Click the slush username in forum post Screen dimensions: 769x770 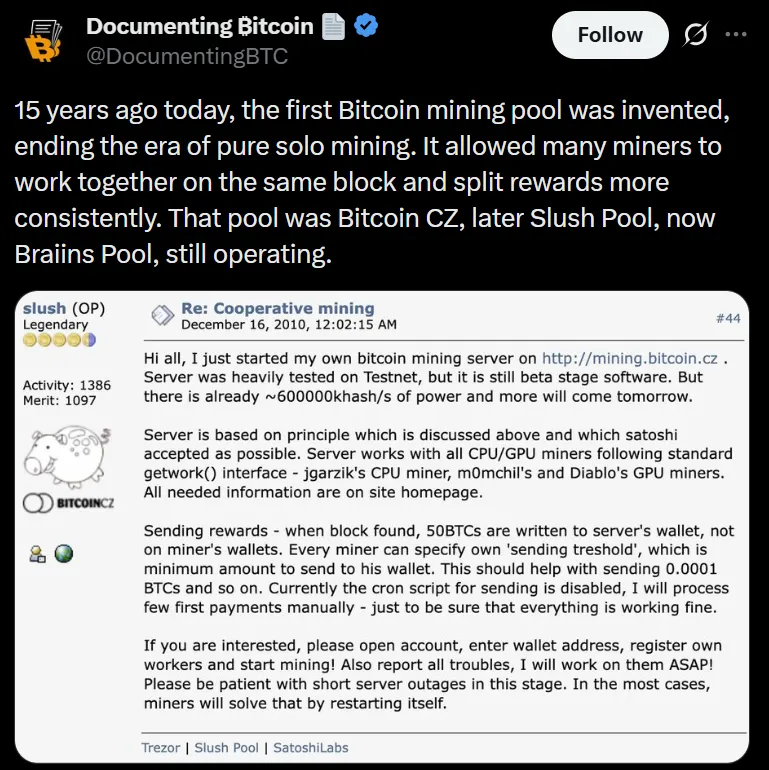[44, 309]
